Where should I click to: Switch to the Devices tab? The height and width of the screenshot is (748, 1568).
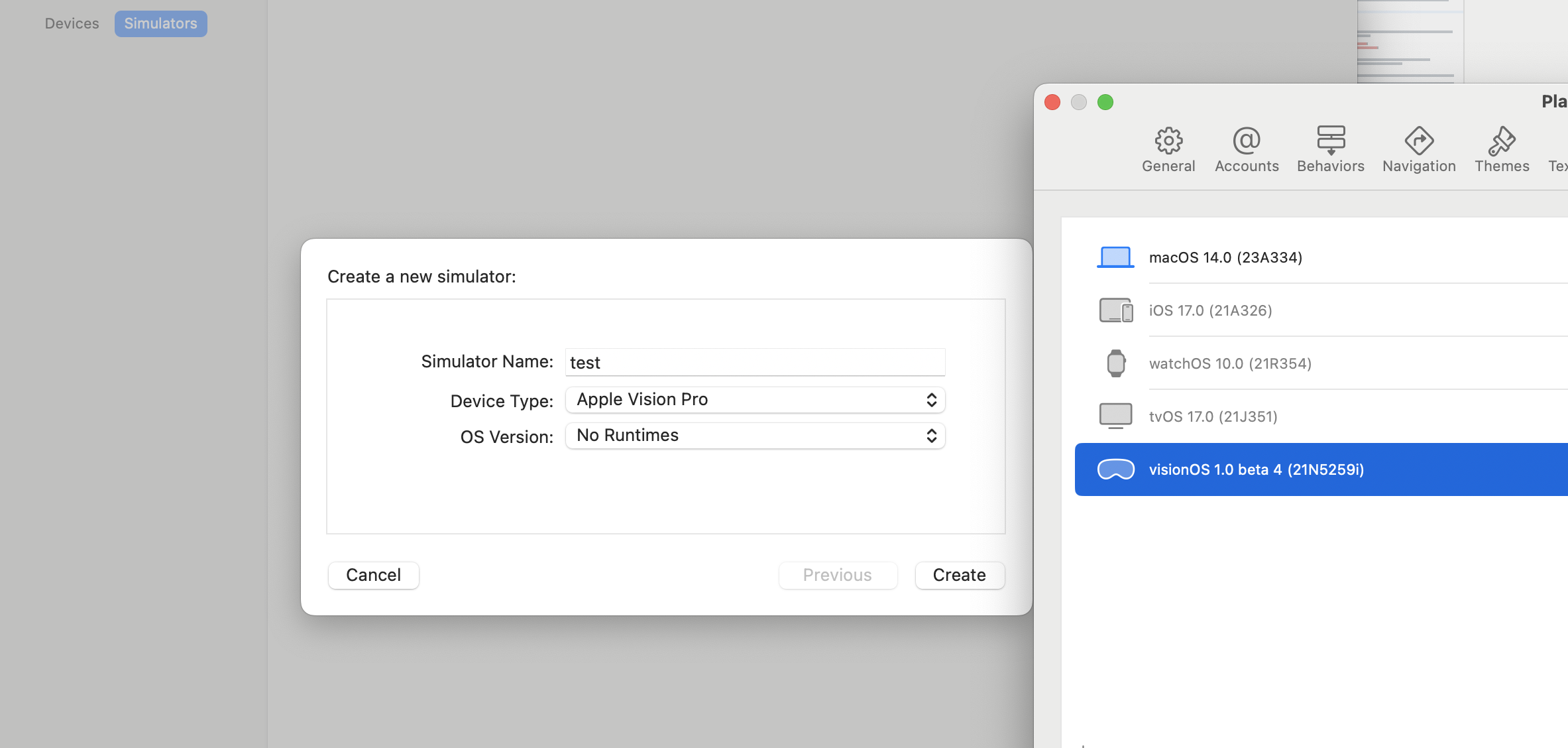pos(72,24)
